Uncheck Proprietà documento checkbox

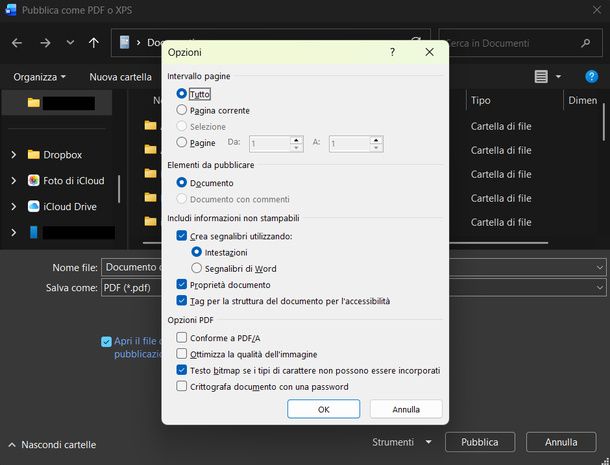click(181, 284)
